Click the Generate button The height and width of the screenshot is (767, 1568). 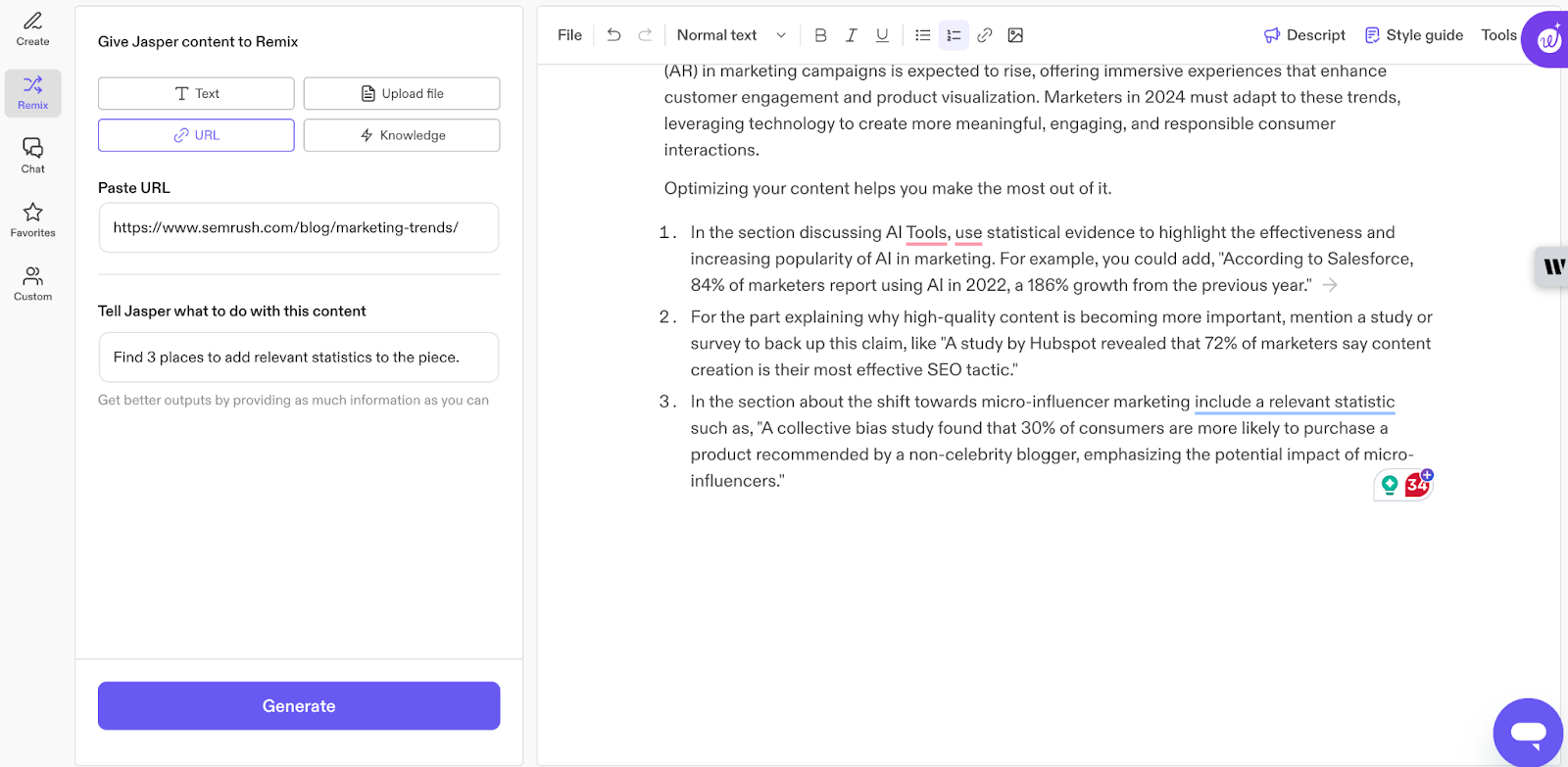299,706
